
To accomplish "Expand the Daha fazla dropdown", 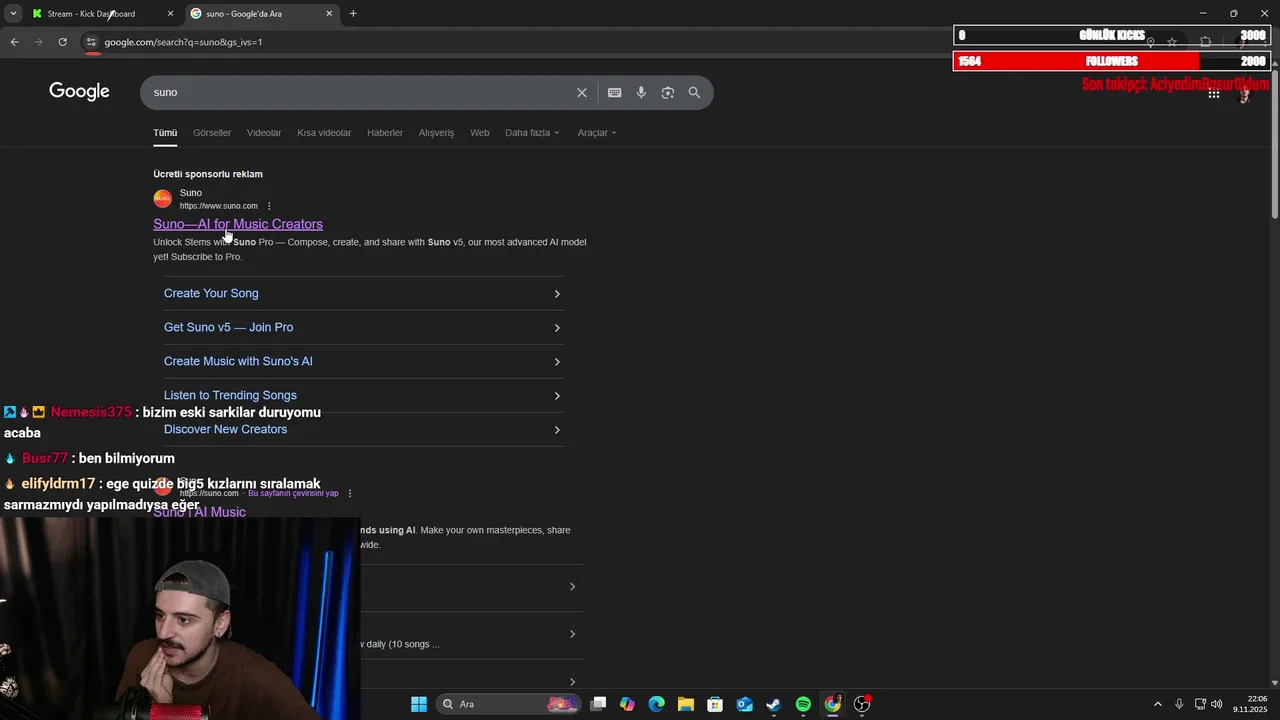I will click(x=532, y=133).
